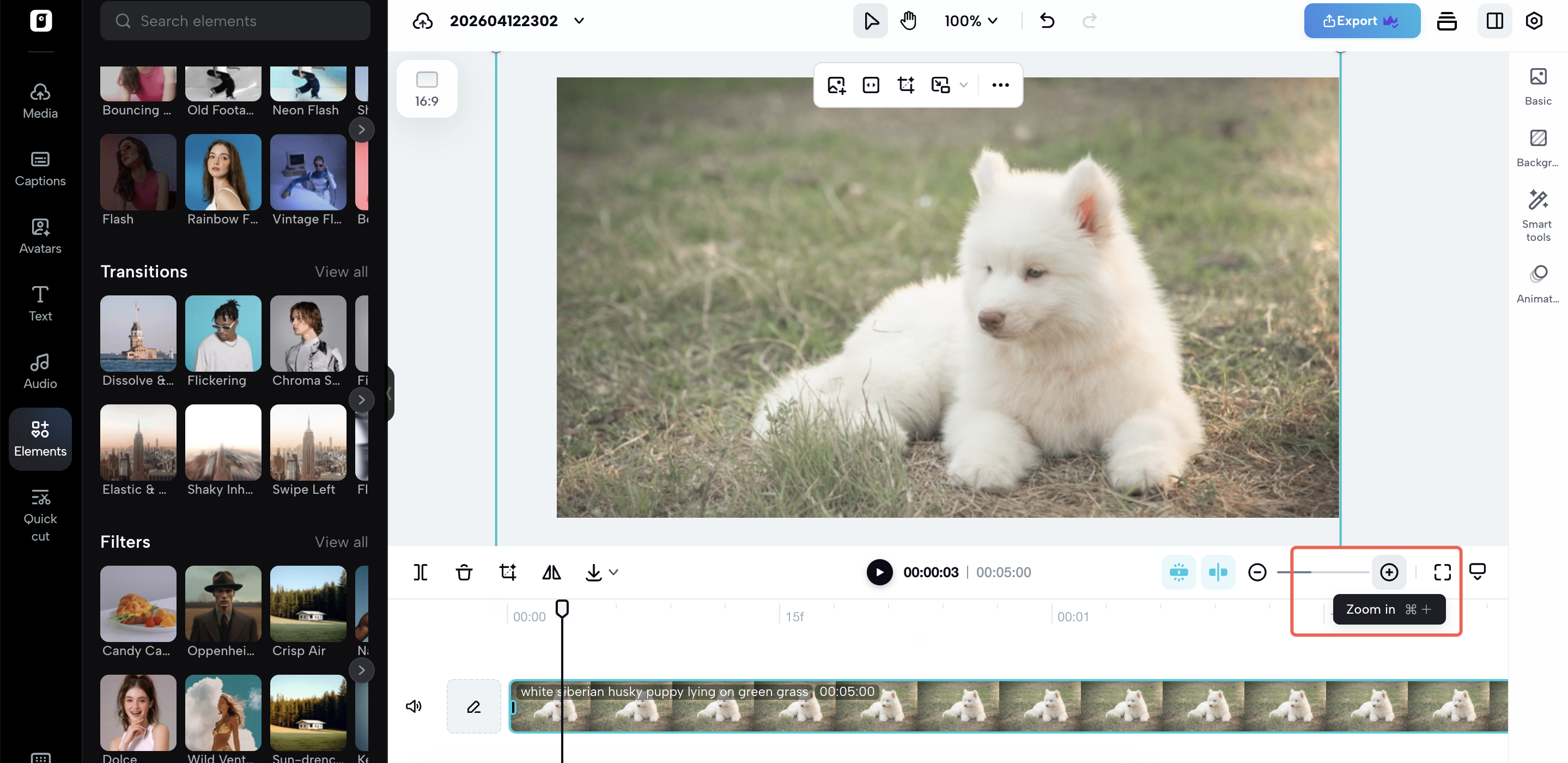
Task: Expand the preview to full screen
Action: click(1443, 572)
